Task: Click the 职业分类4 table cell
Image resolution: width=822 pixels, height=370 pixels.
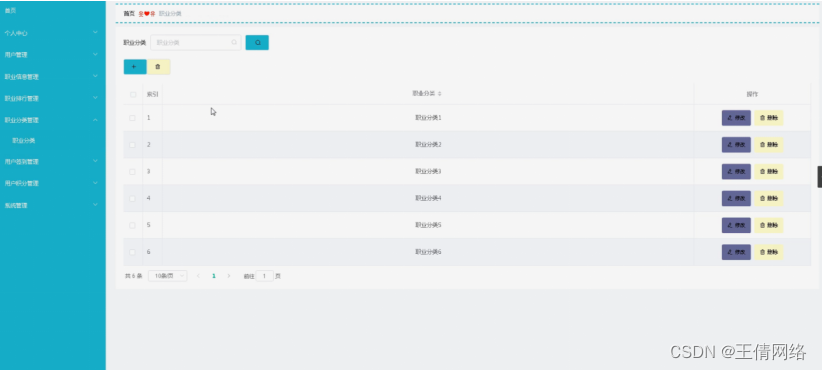Action: click(x=428, y=198)
